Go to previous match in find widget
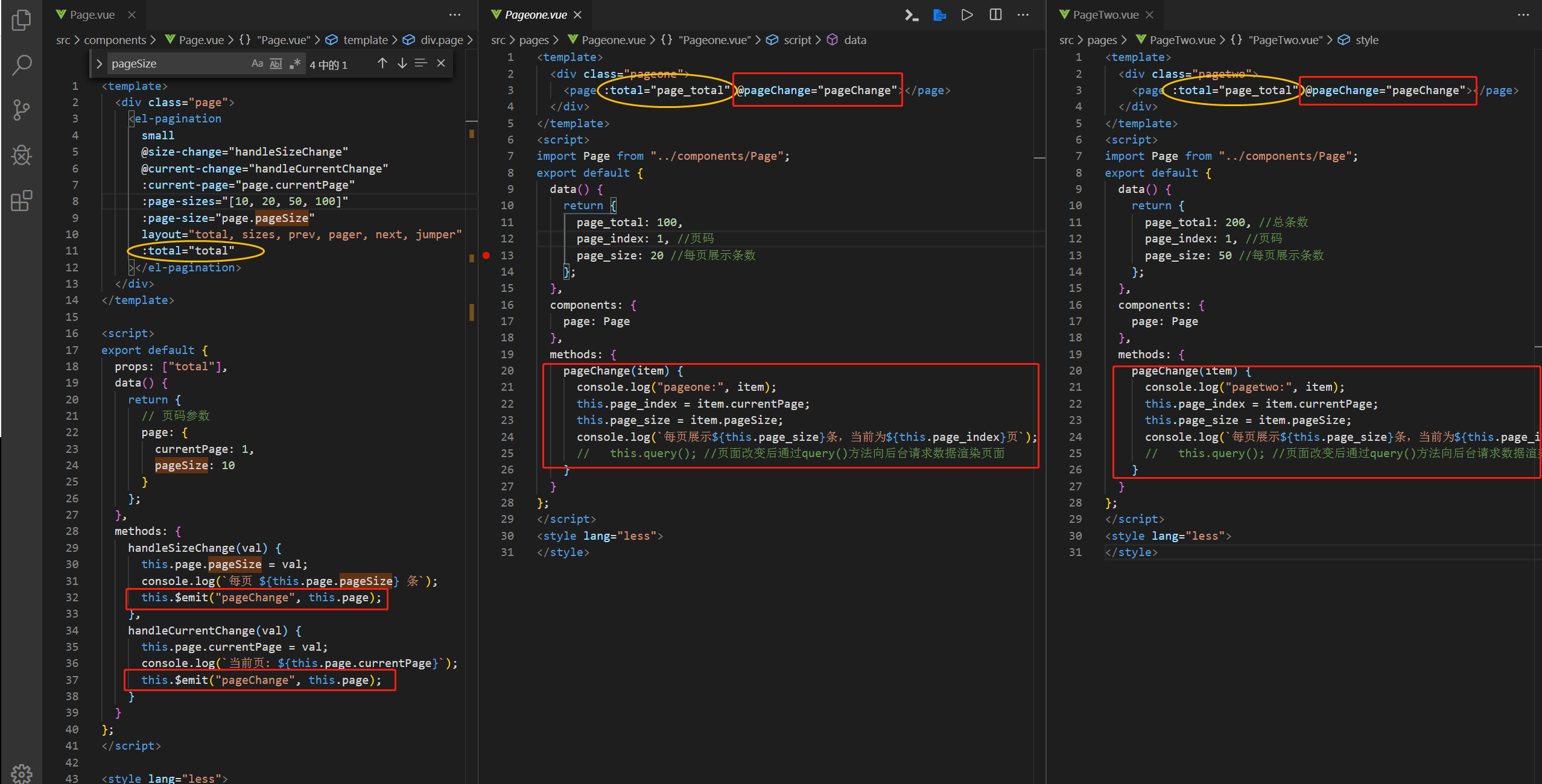Screen dimensions: 1542x784 click(382, 63)
